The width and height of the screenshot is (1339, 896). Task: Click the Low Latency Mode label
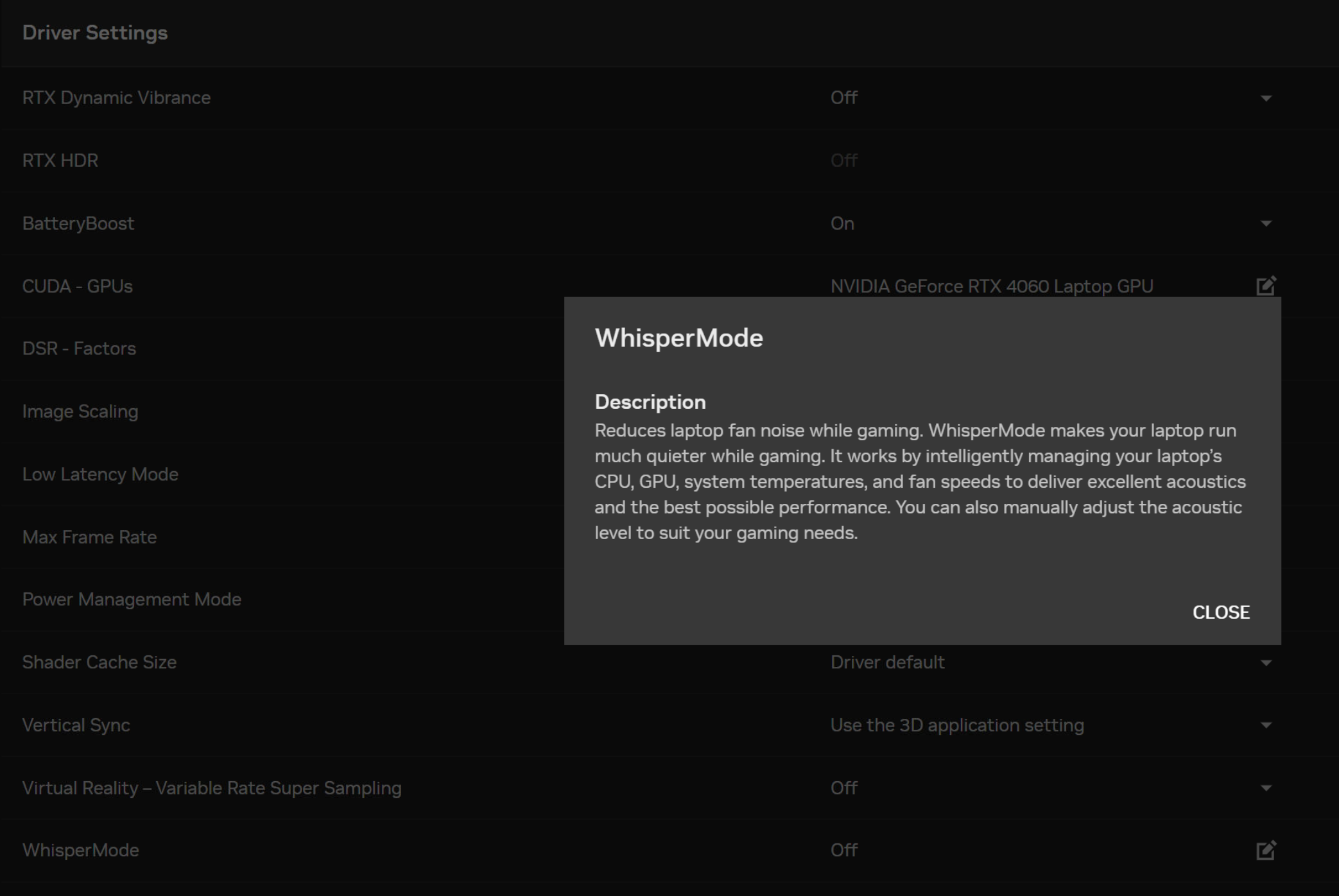(100, 474)
